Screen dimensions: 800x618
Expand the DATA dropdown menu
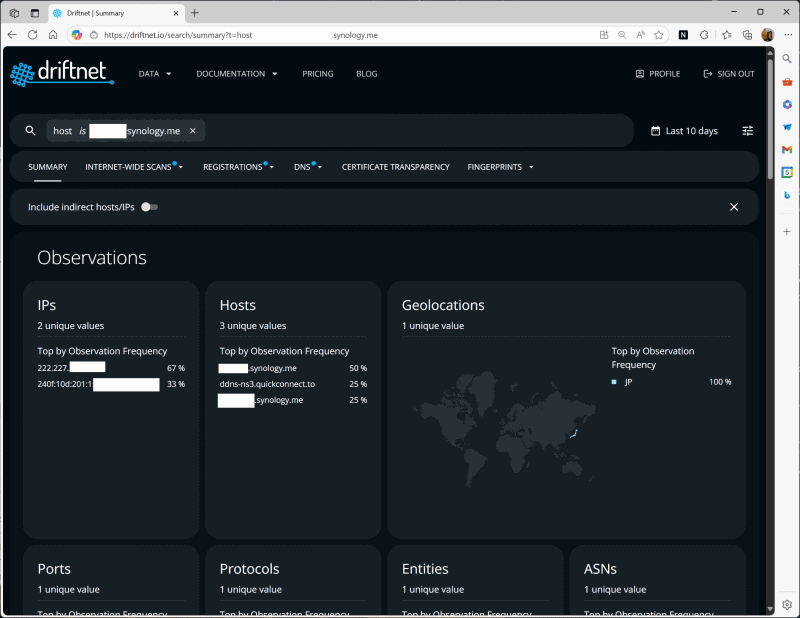tap(155, 74)
